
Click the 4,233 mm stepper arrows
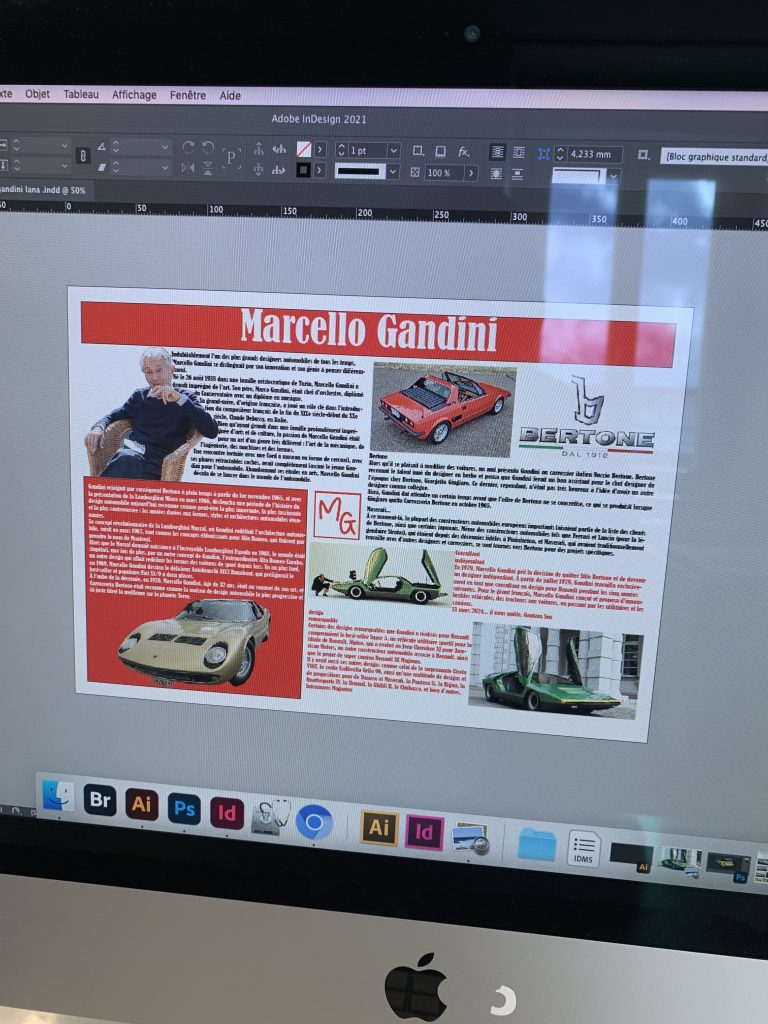coord(560,154)
